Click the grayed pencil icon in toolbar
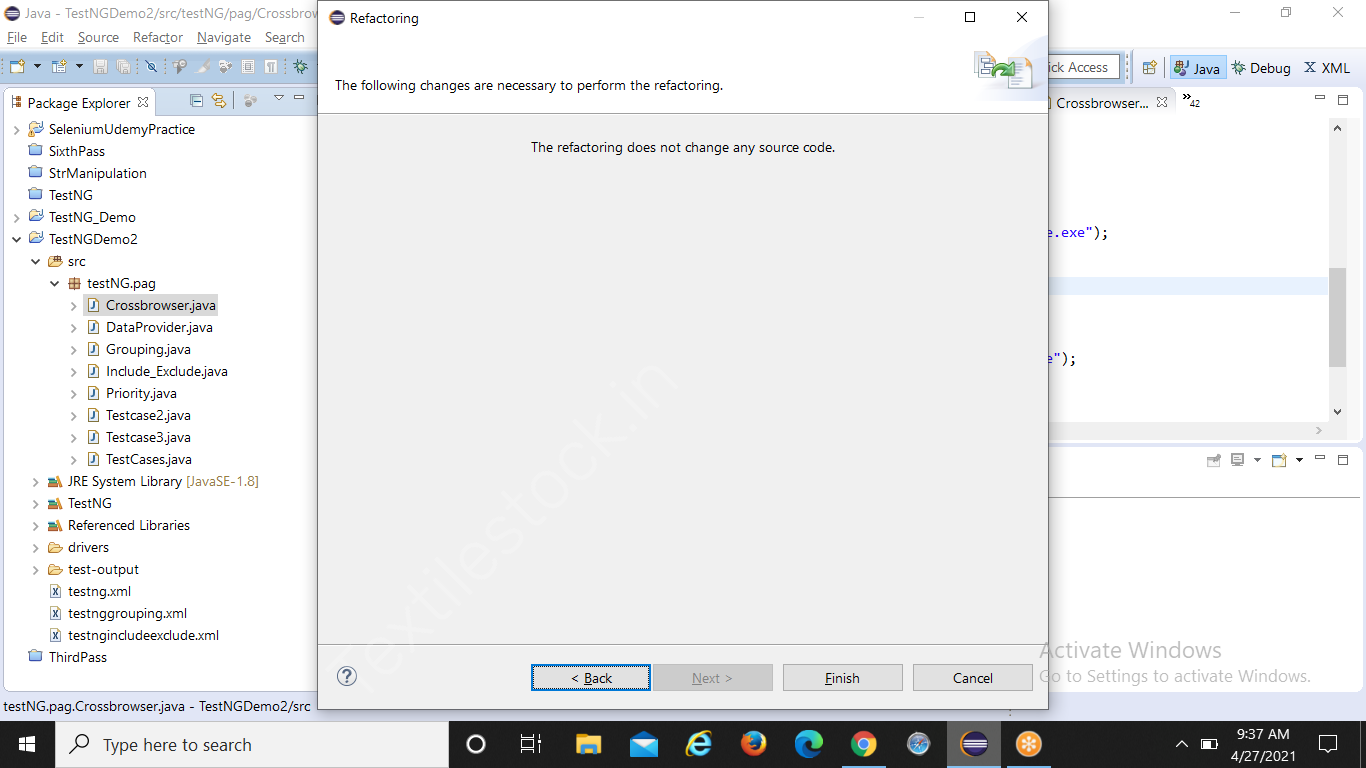 point(203,67)
